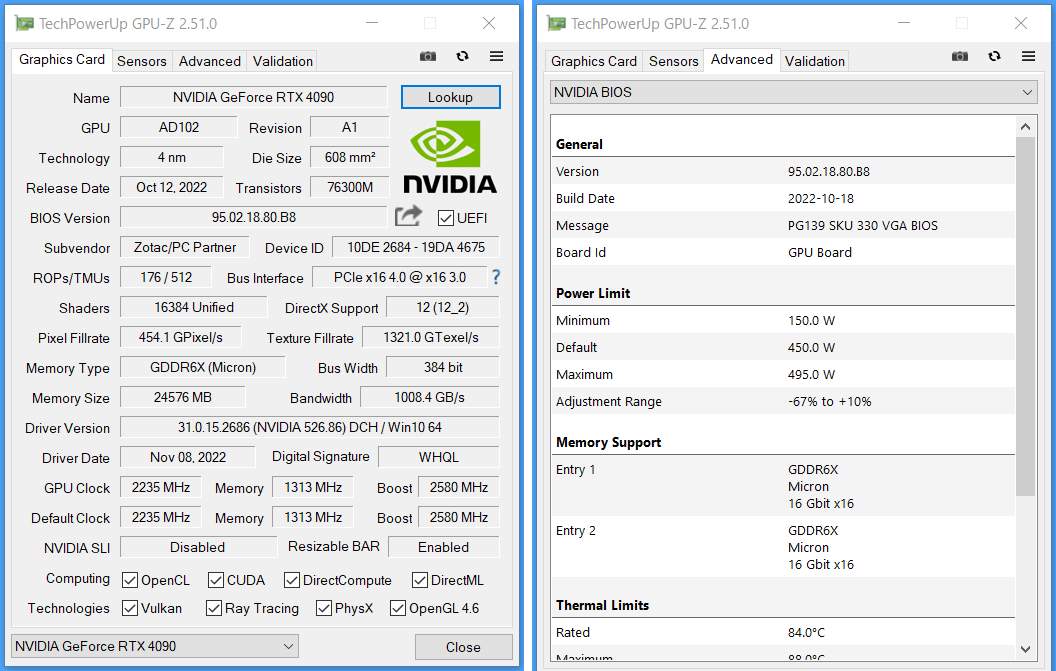Toggle the DirectML checkbox
The width and height of the screenshot is (1056, 671).
click(420, 580)
